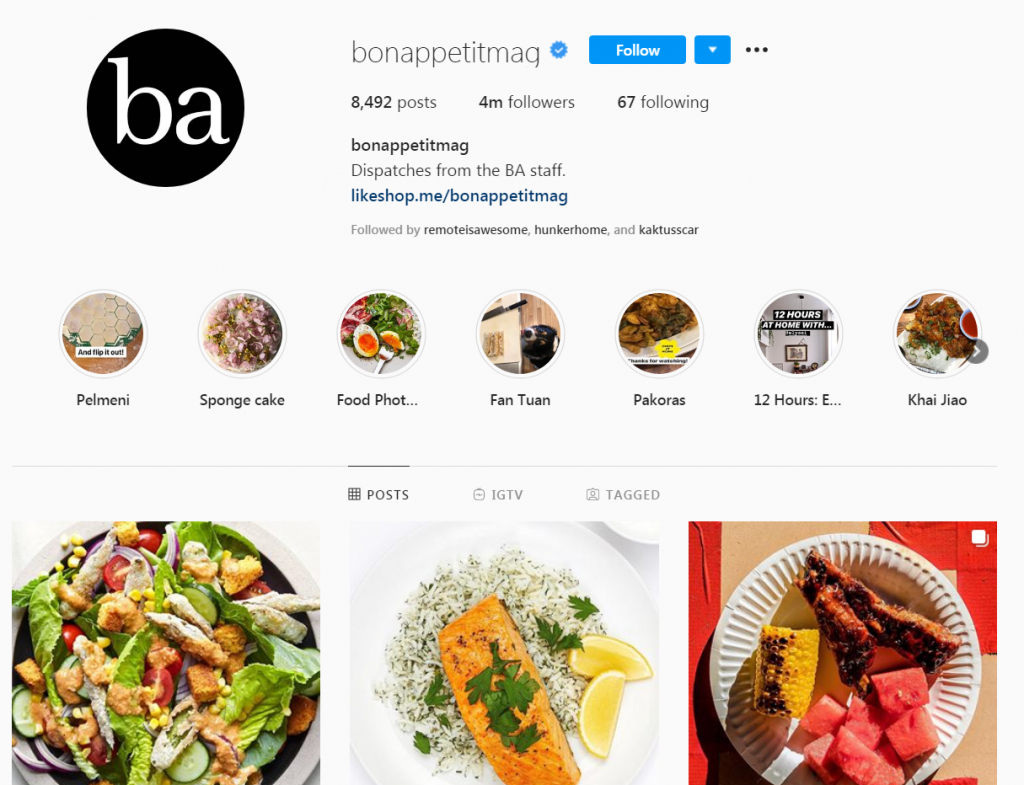Select the POSTS tab

(x=379, y=494)
